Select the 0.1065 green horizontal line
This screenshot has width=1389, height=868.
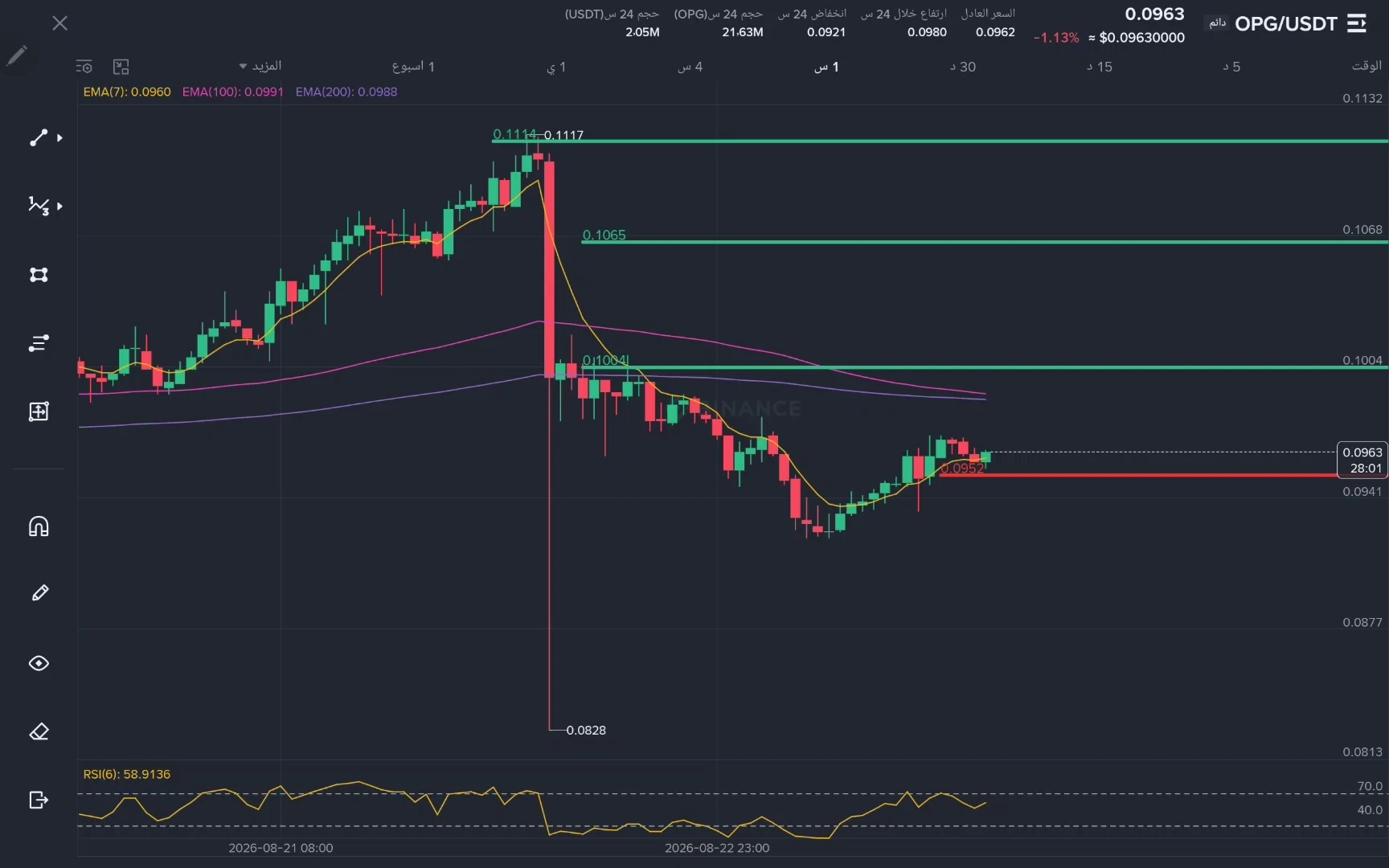tap(984, 242)
